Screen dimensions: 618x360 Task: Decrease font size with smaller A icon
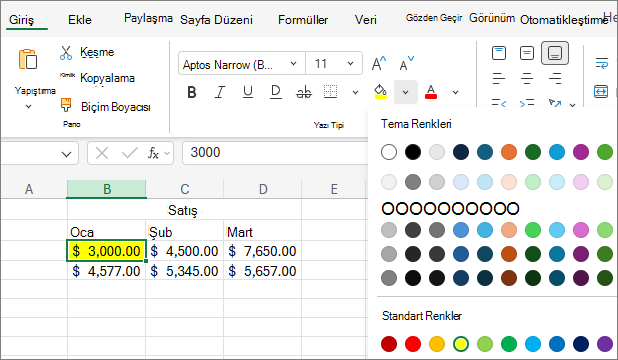406,63
